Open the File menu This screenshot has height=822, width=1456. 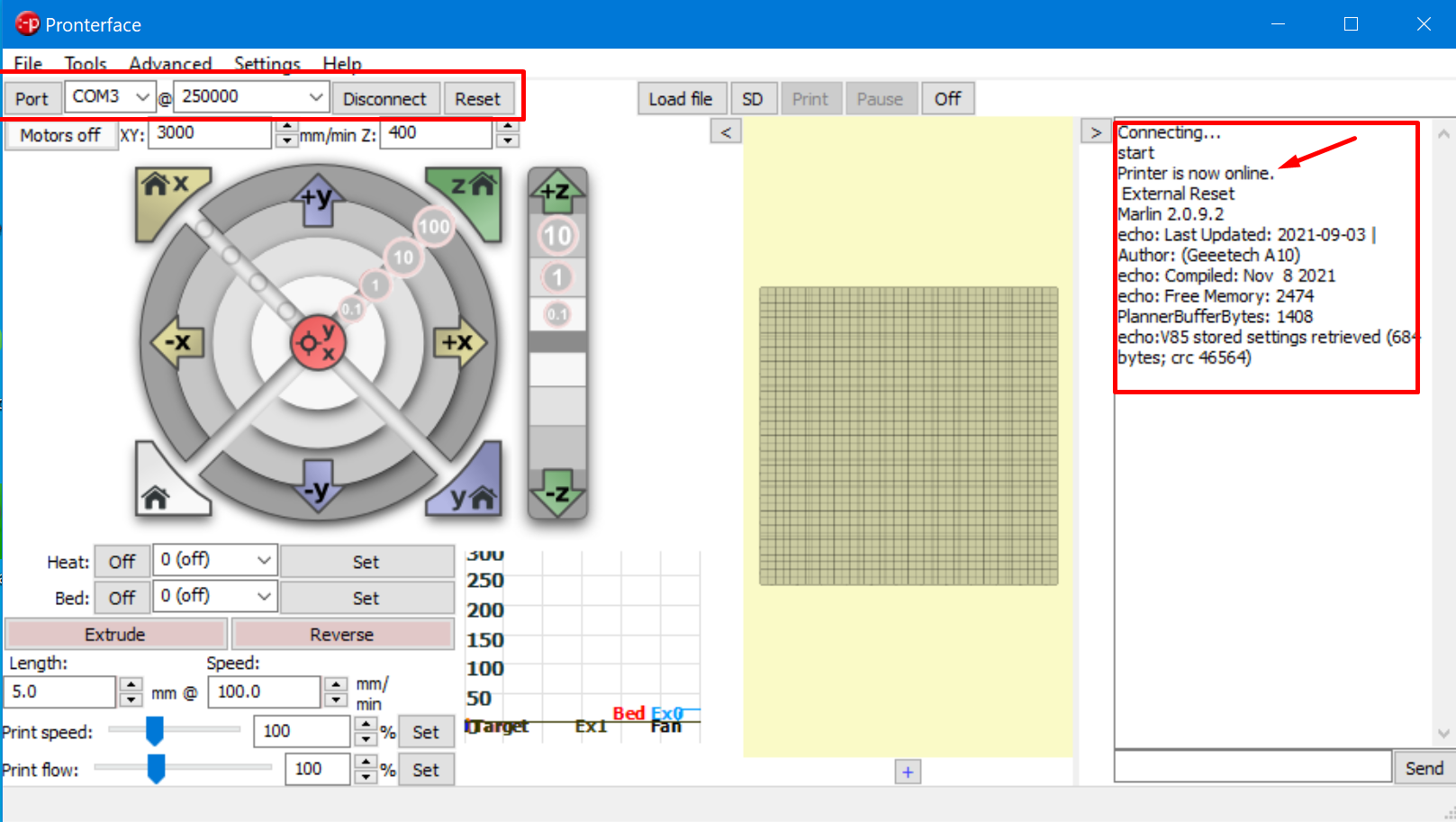point(28,64)
